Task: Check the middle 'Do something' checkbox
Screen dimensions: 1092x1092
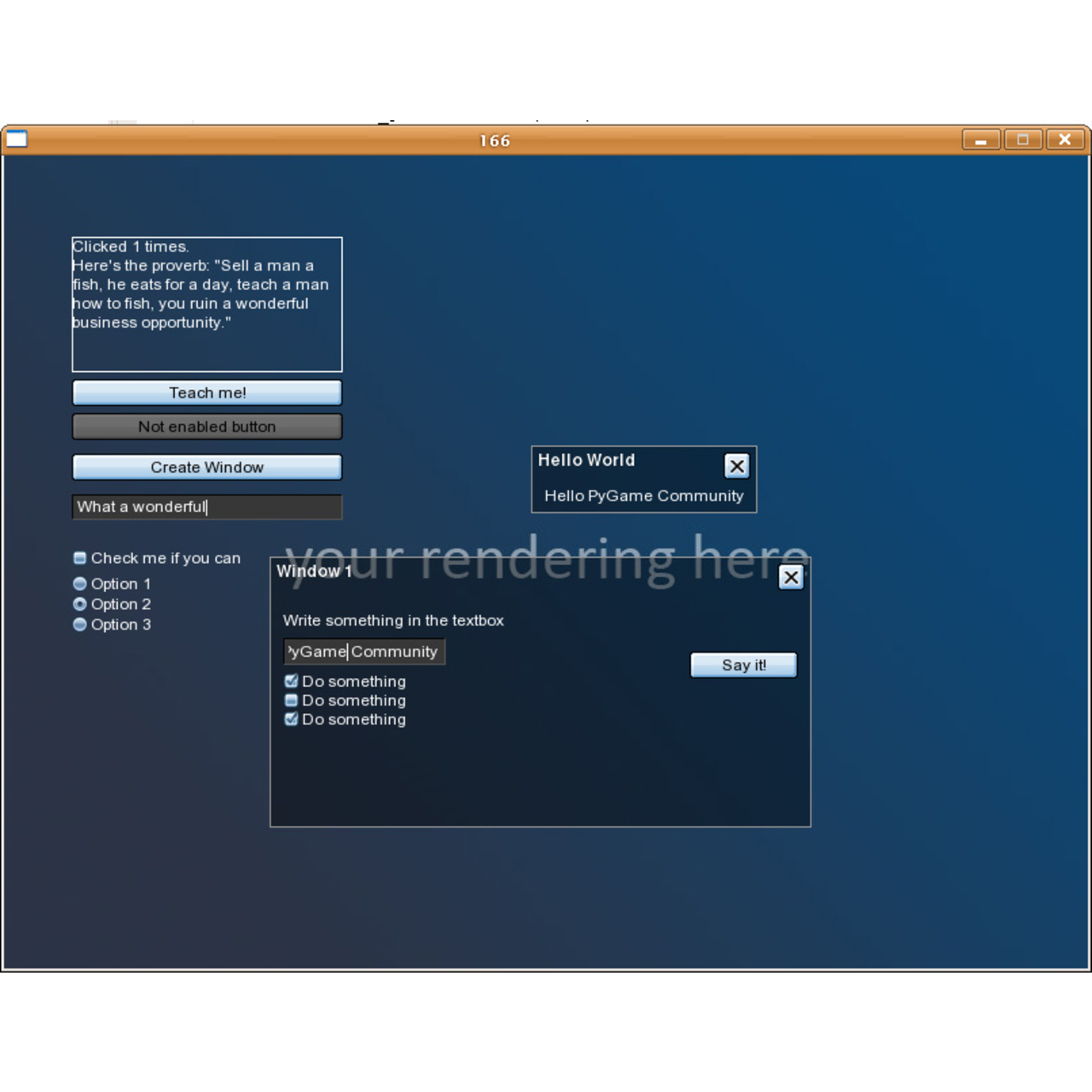Action: 291,700
